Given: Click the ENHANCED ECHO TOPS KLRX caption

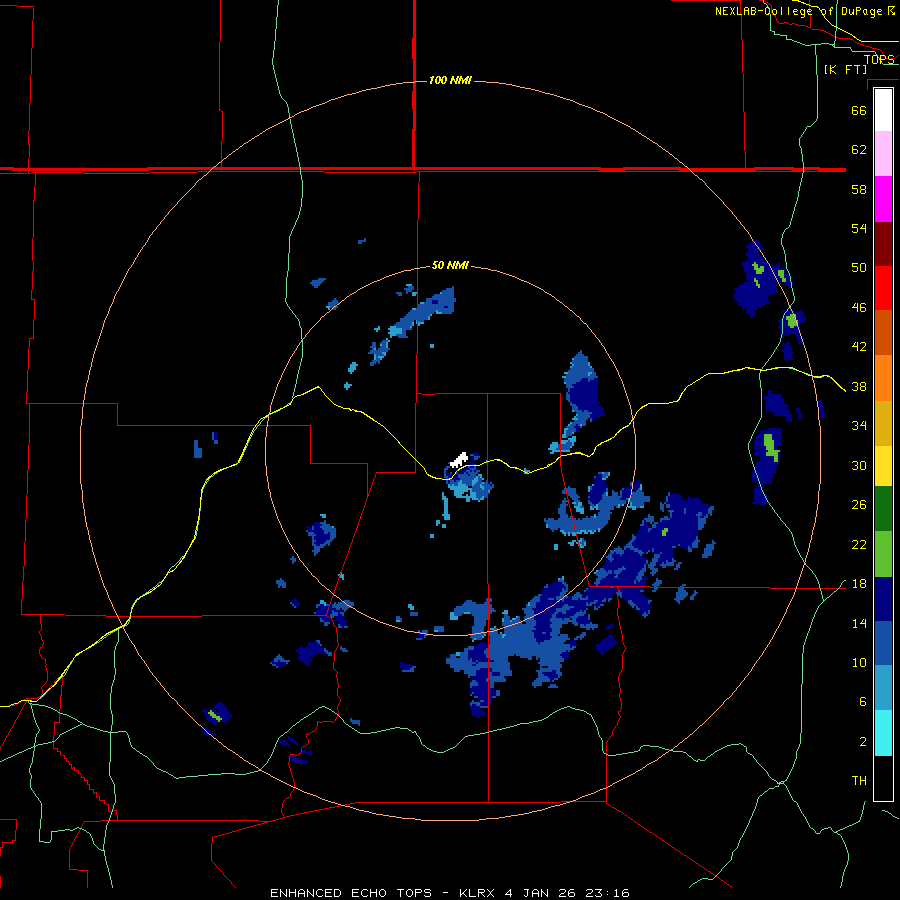Looking at the screenshot, I should (449, 893).
